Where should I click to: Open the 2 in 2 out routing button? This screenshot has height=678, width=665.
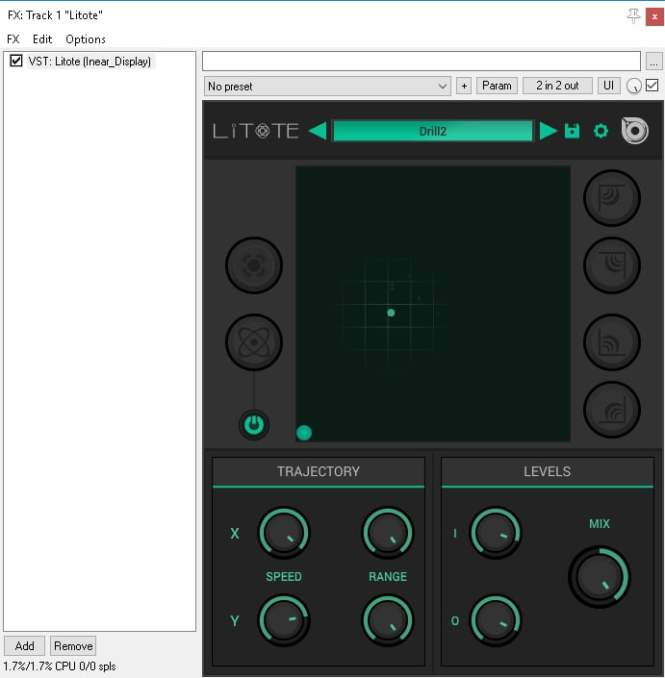coord(557,86)
